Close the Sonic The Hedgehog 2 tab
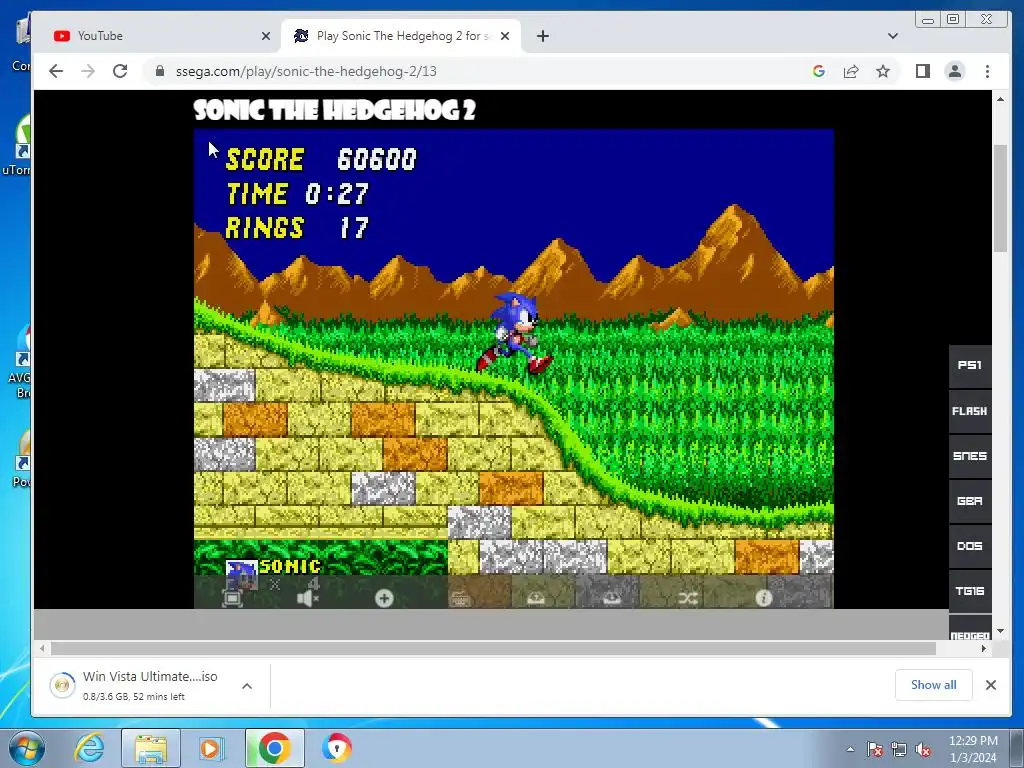The height and width of the screenshot is (768, 1024). pyautogui.click(x=505, y=36)
